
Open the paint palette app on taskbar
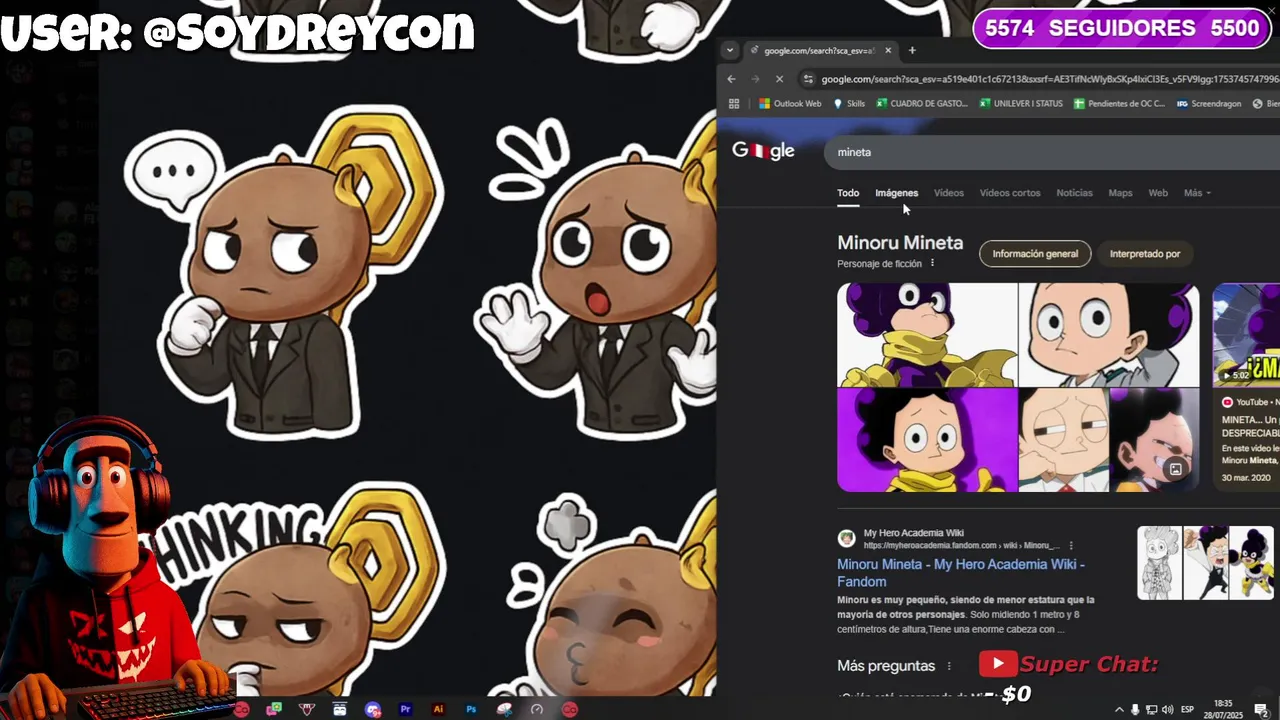(x=504, y=709)
